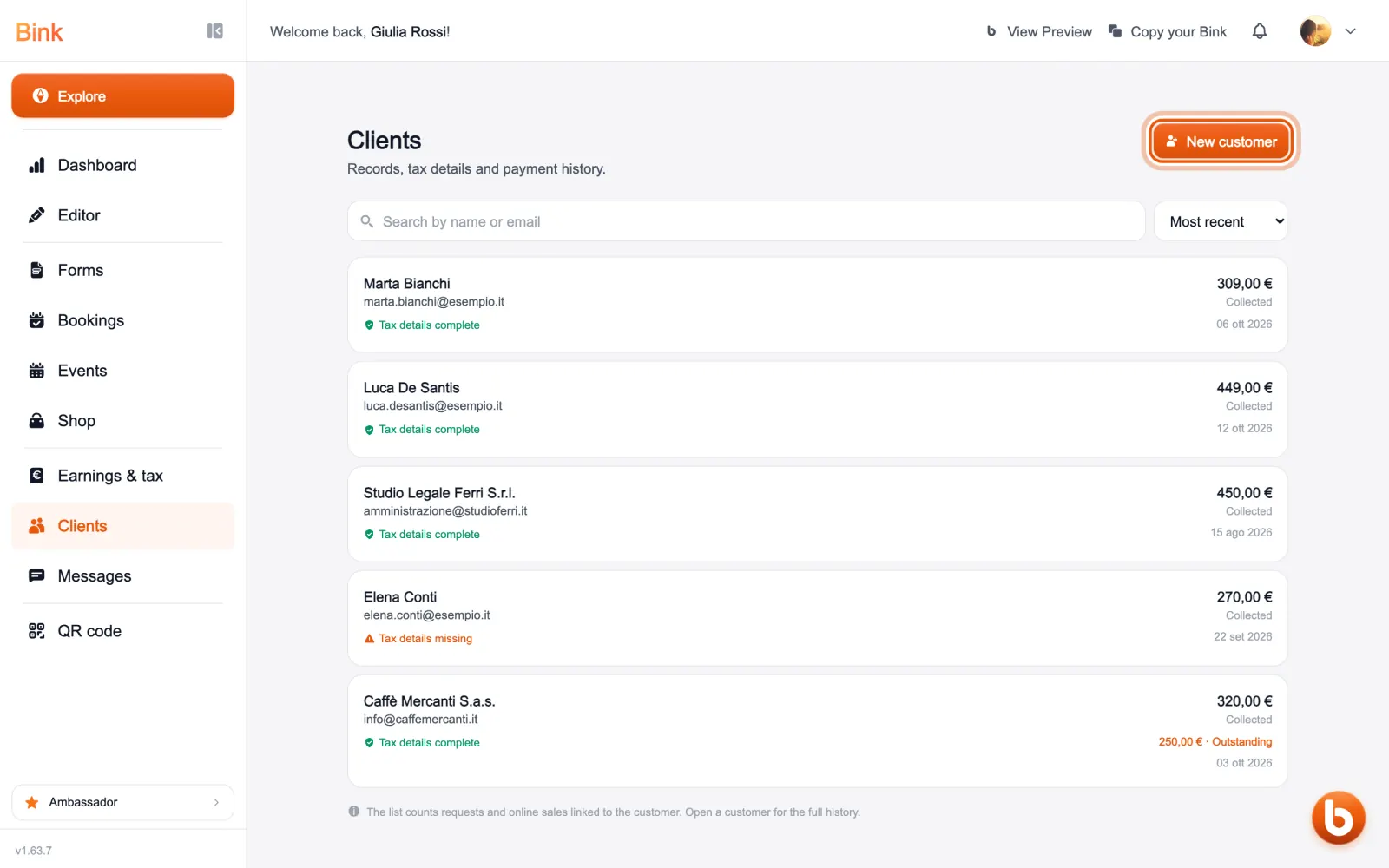Click the Forms document icon
Image resolution: width=1389 pixels, height=868 pixels.
click(x=36, y=270)
